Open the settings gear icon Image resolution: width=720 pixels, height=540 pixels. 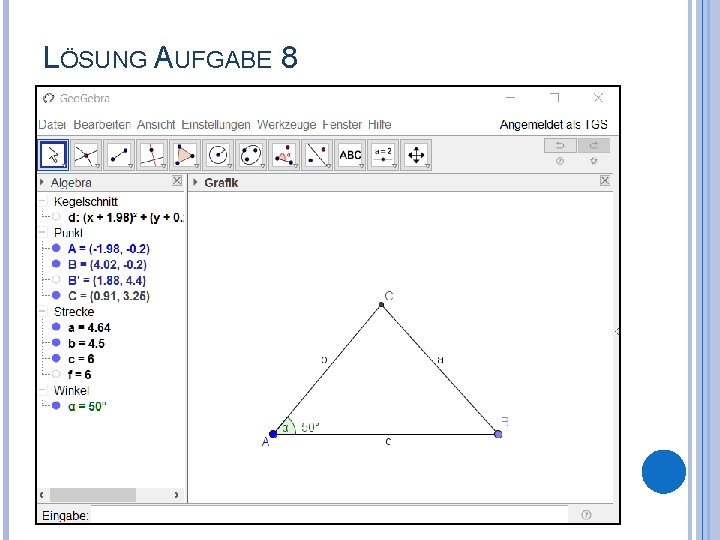click(x=594, y=161)
